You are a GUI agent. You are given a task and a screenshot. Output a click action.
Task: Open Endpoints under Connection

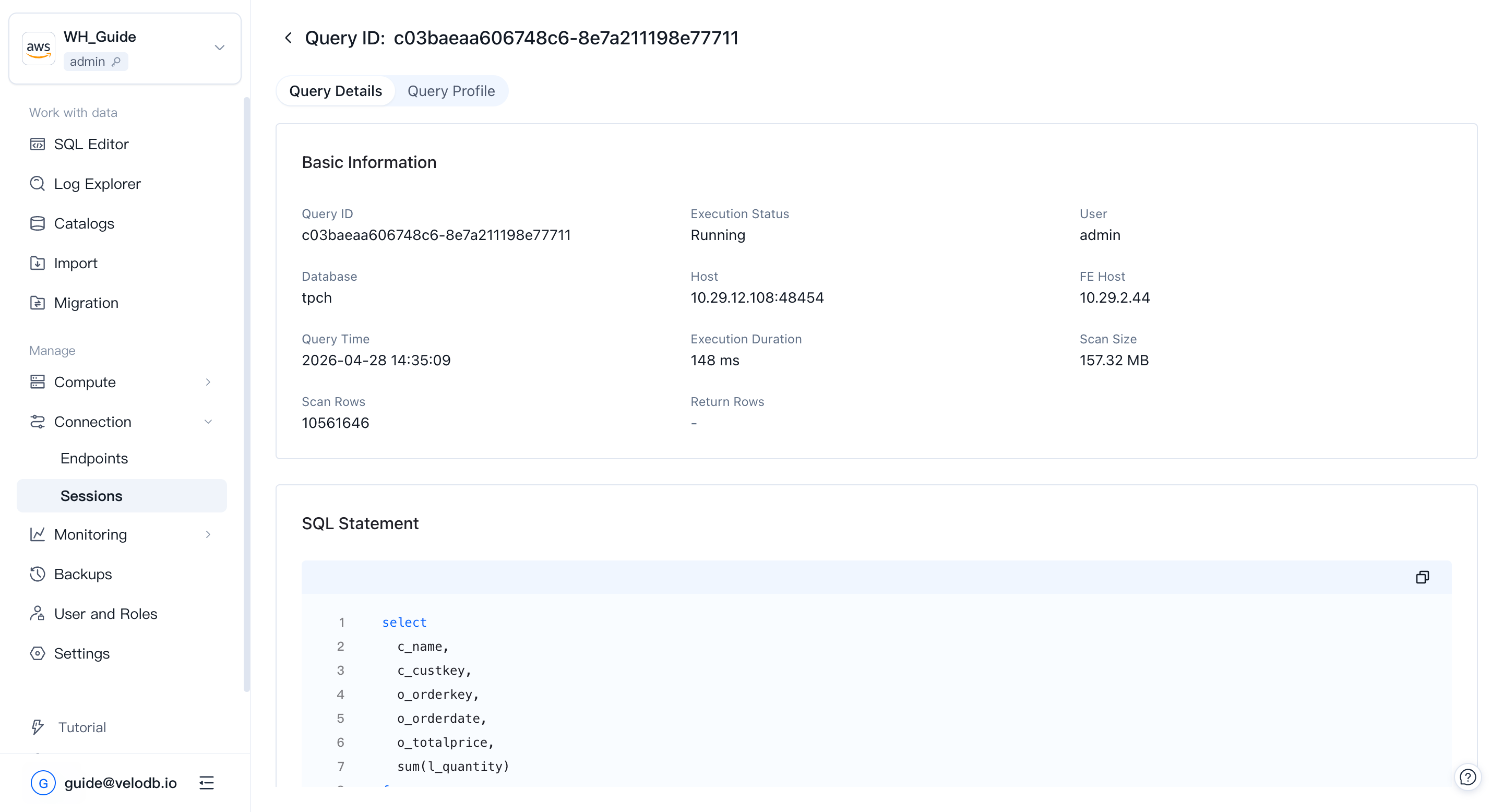[x=94, y=459]
